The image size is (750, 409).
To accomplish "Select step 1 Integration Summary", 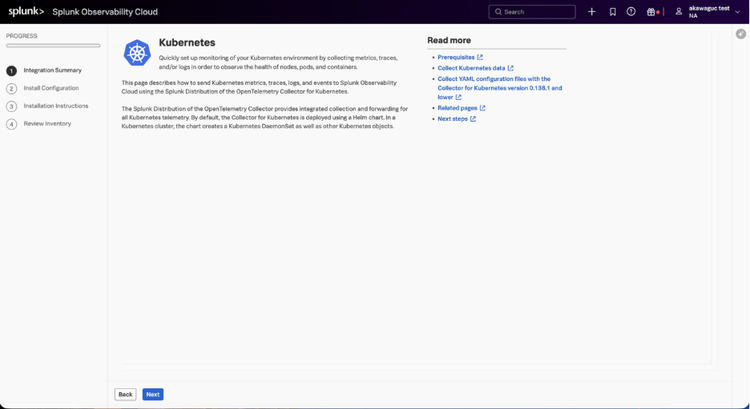I will click(x=53, y=70).
